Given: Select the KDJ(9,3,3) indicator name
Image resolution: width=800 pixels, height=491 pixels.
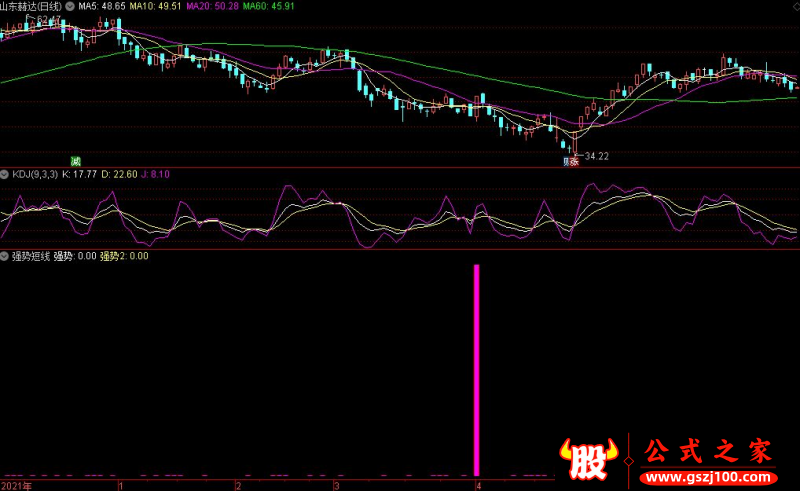Looking at the screenshot, I should point(35,175).
